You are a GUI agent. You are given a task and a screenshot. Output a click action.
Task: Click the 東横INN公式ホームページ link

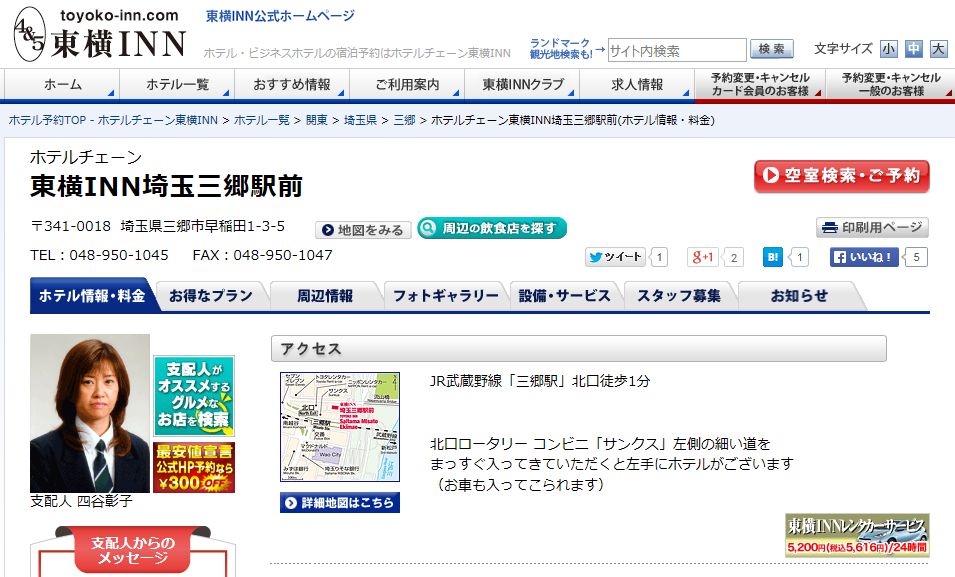280,16
